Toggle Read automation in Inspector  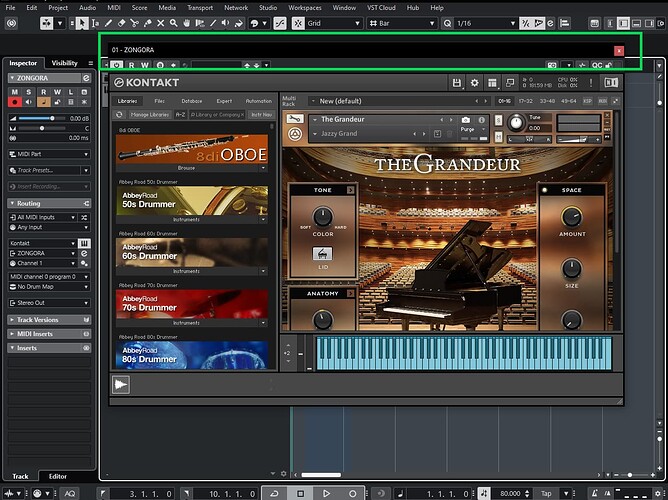43,92
